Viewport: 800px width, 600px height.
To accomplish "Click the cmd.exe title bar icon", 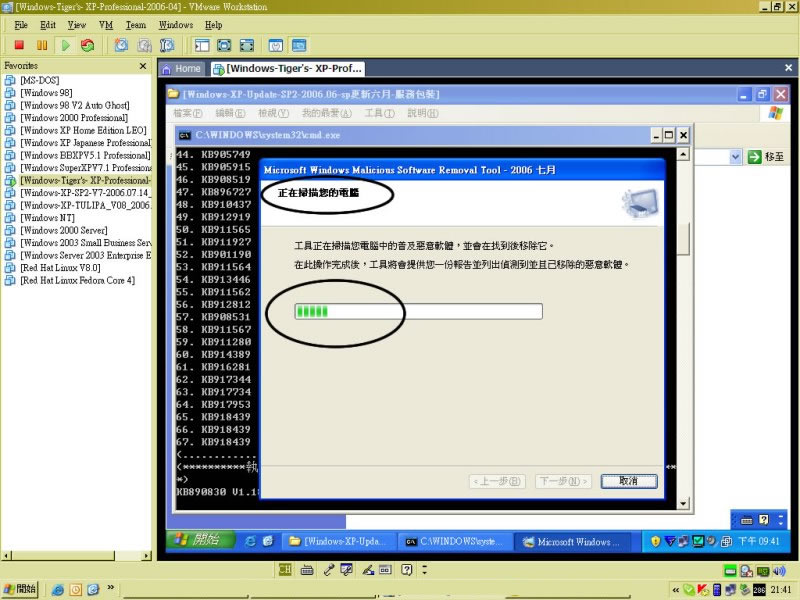I will (185, 135).
